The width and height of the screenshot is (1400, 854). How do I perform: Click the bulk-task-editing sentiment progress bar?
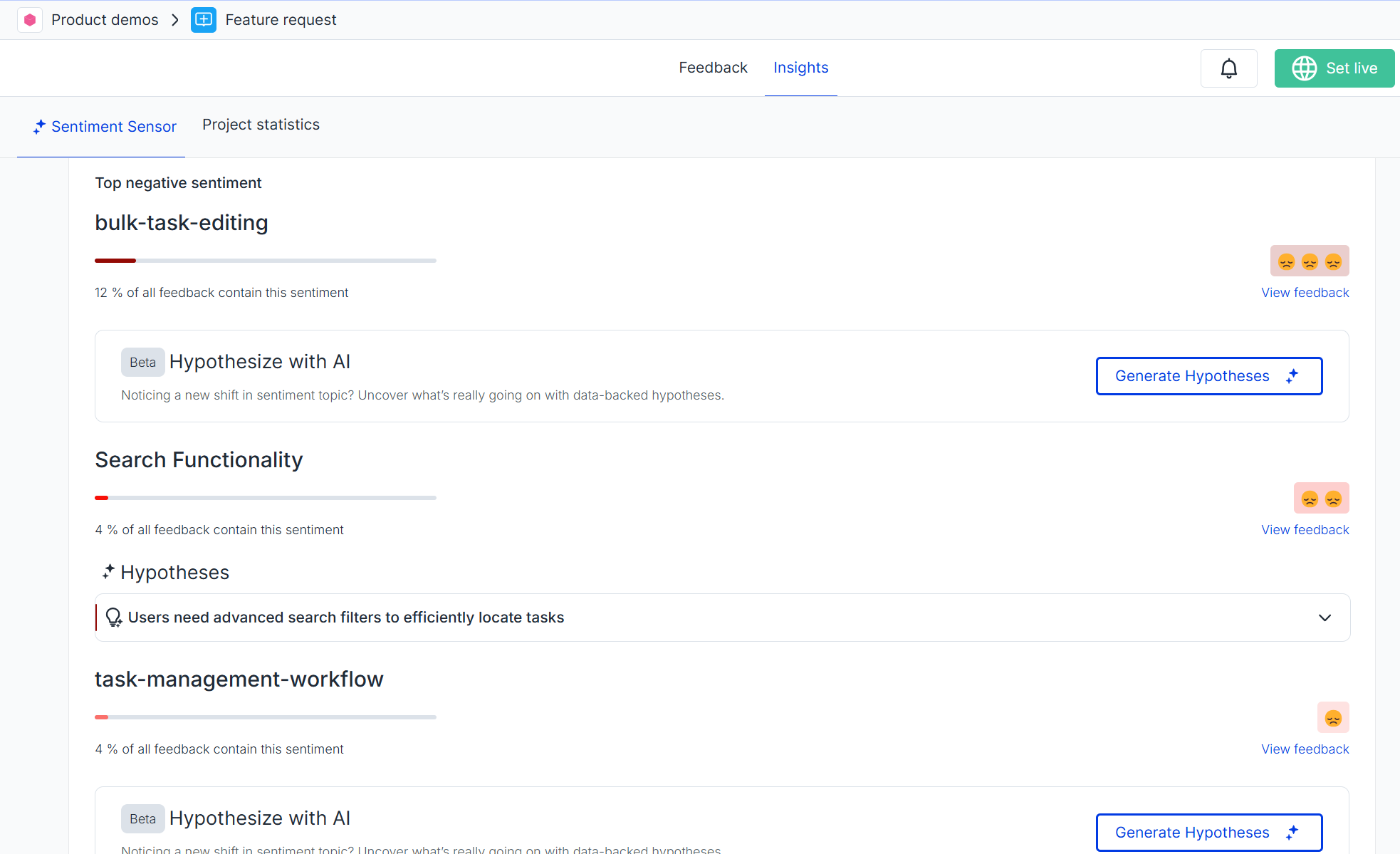(265, 261)
